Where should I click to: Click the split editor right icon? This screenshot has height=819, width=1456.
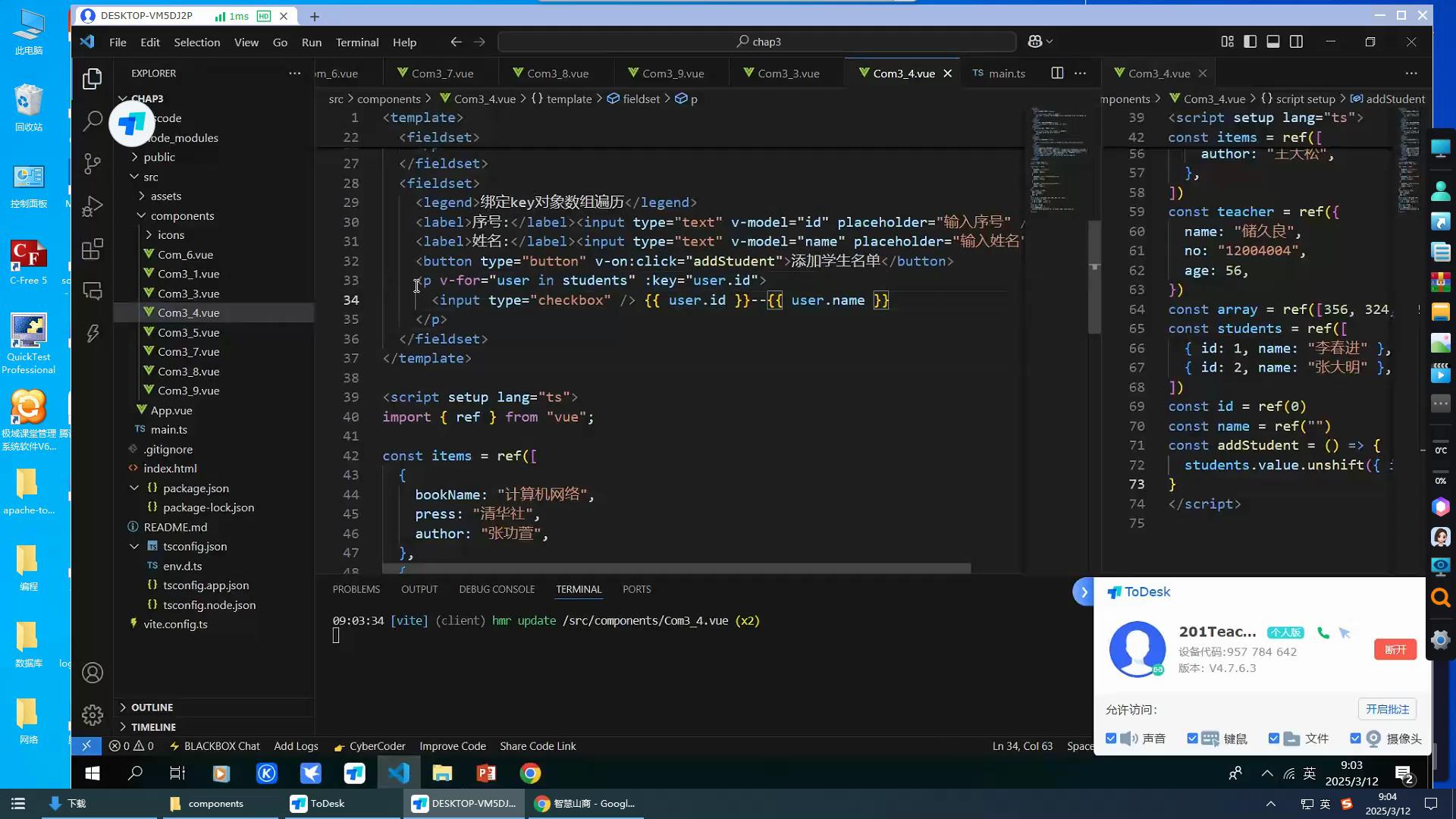pyautogui.click(x=1057, y=73)
